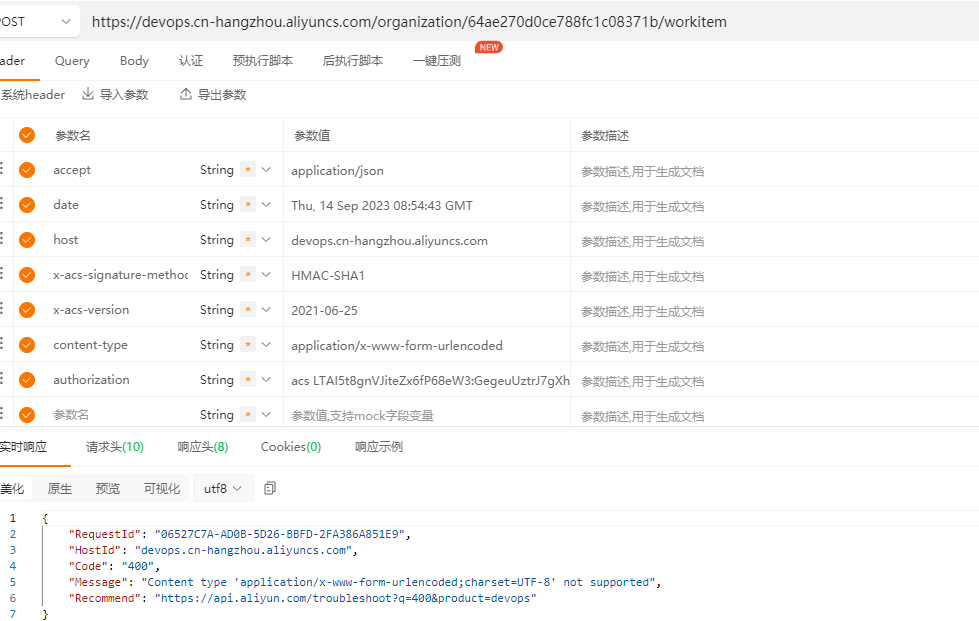This screenshot has width=979, height=621.
Task: Click required asterisk for host row
Action: point(248,240)
